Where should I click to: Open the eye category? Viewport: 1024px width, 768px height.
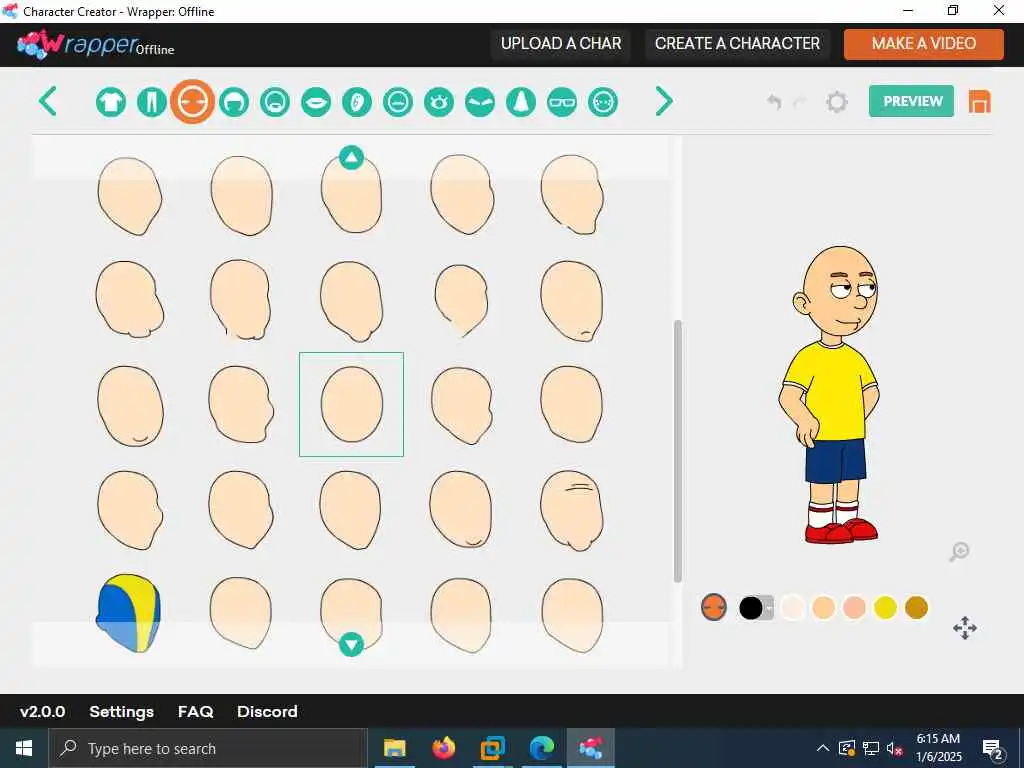pyautogui.click(x=439, y=103)
